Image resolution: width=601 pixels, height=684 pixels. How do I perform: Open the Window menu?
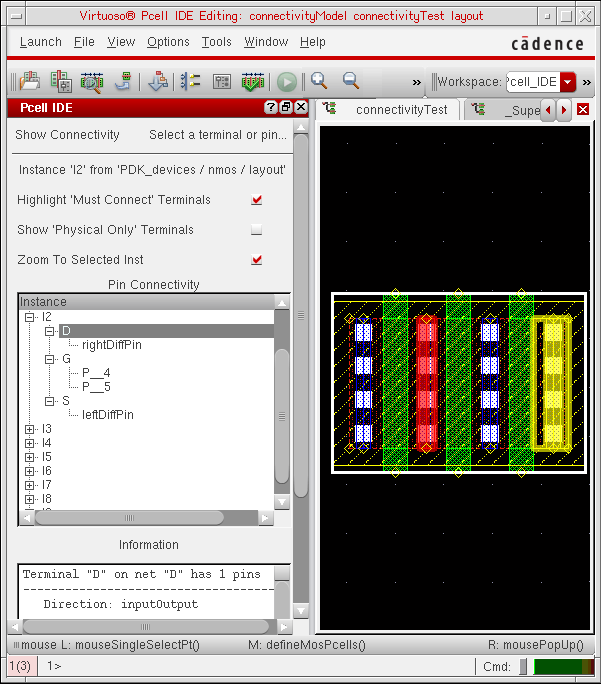point(266,42)
